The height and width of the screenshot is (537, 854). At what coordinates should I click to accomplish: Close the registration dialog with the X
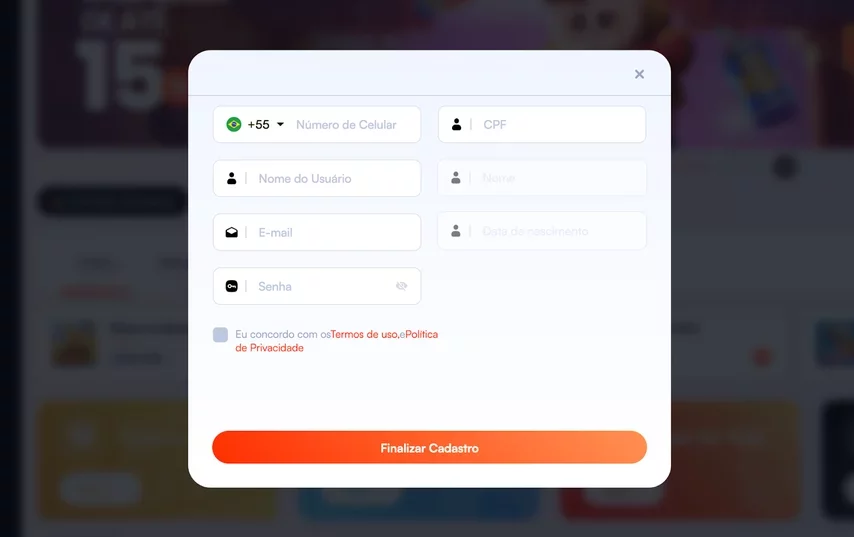tap(639, 74)
